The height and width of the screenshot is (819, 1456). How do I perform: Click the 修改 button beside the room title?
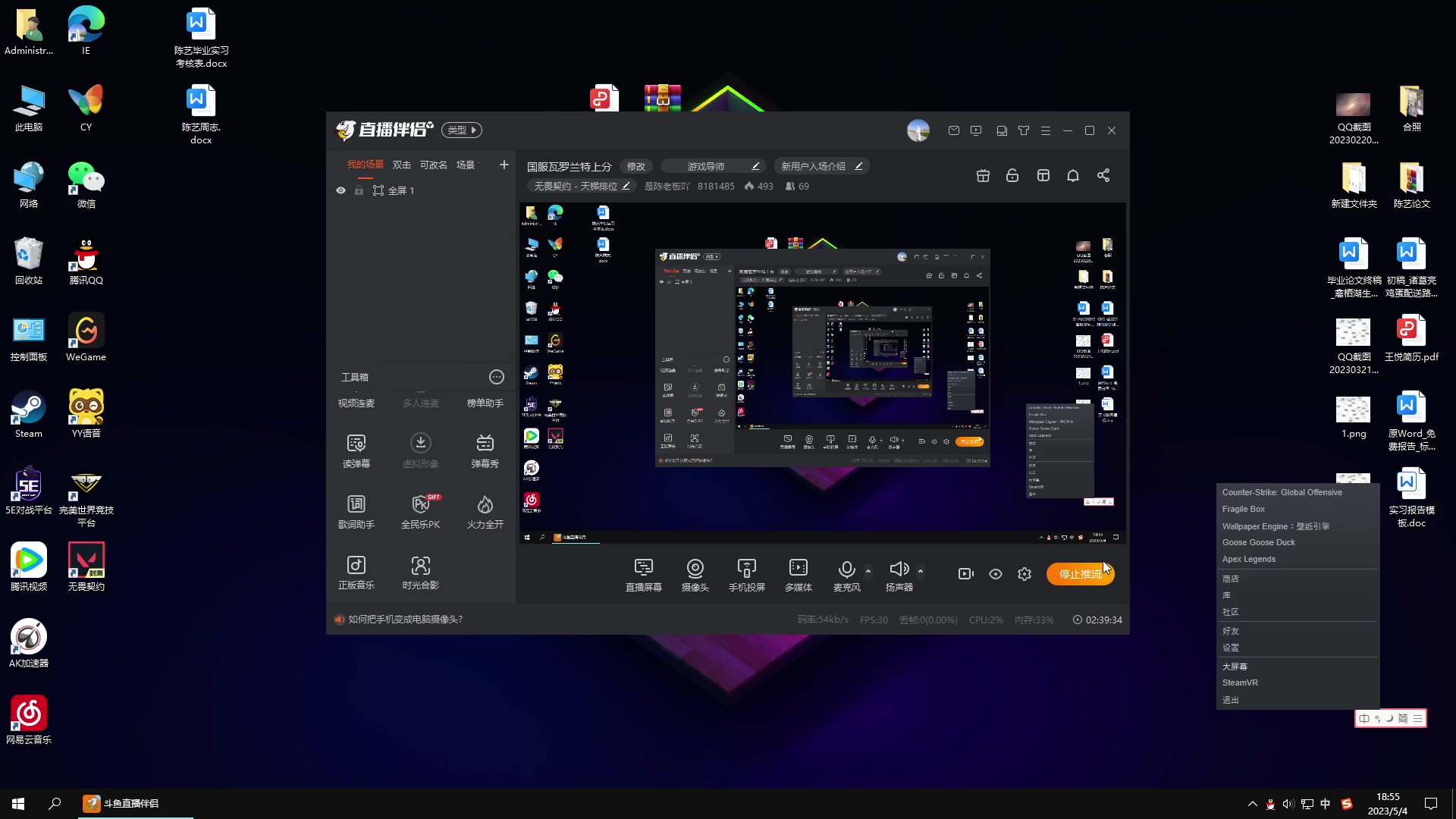(x=635, y=166)
